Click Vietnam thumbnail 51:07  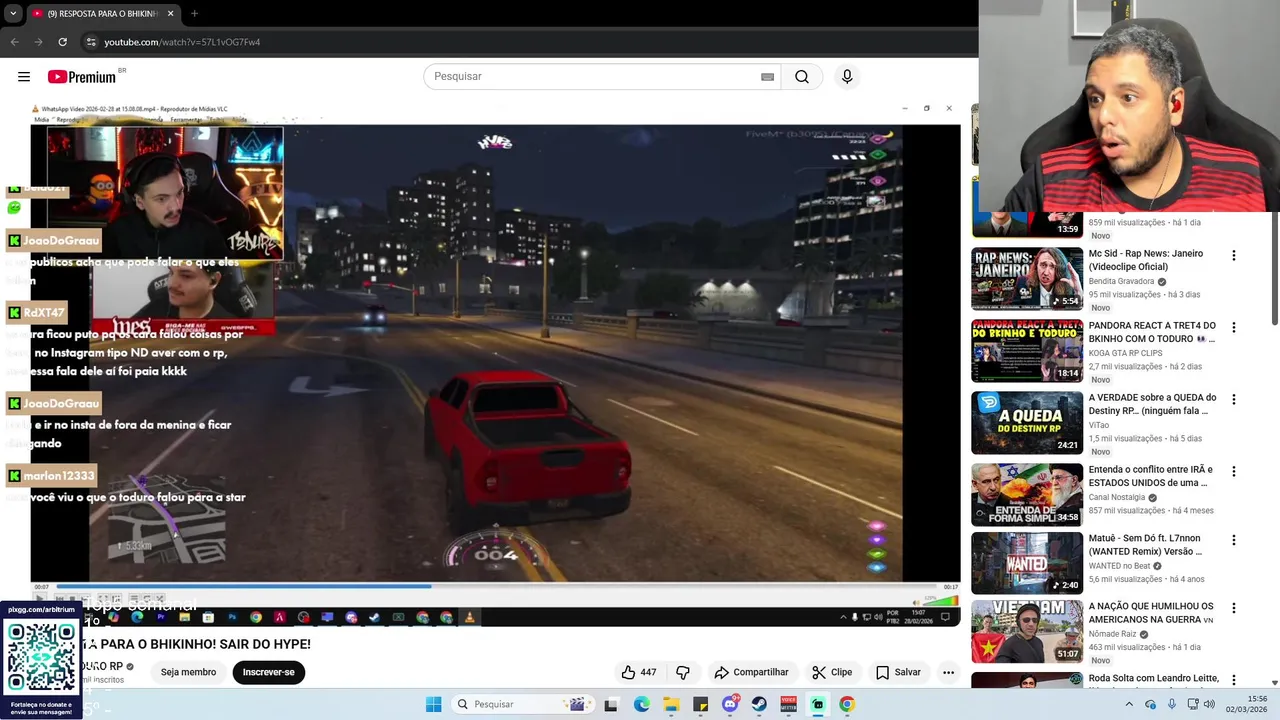point(1027,631)
